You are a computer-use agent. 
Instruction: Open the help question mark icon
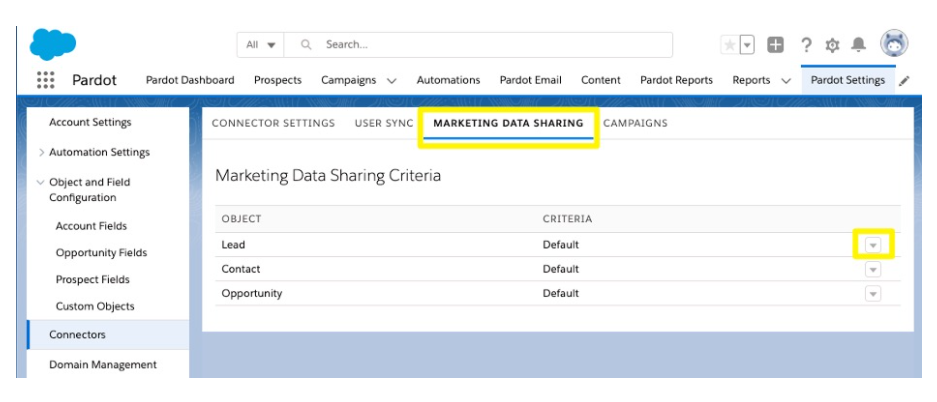coord(806,45)
